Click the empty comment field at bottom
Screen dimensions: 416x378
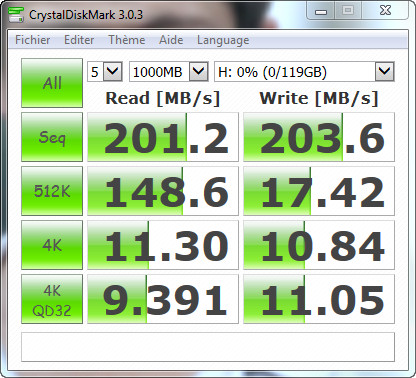point(208,347)
